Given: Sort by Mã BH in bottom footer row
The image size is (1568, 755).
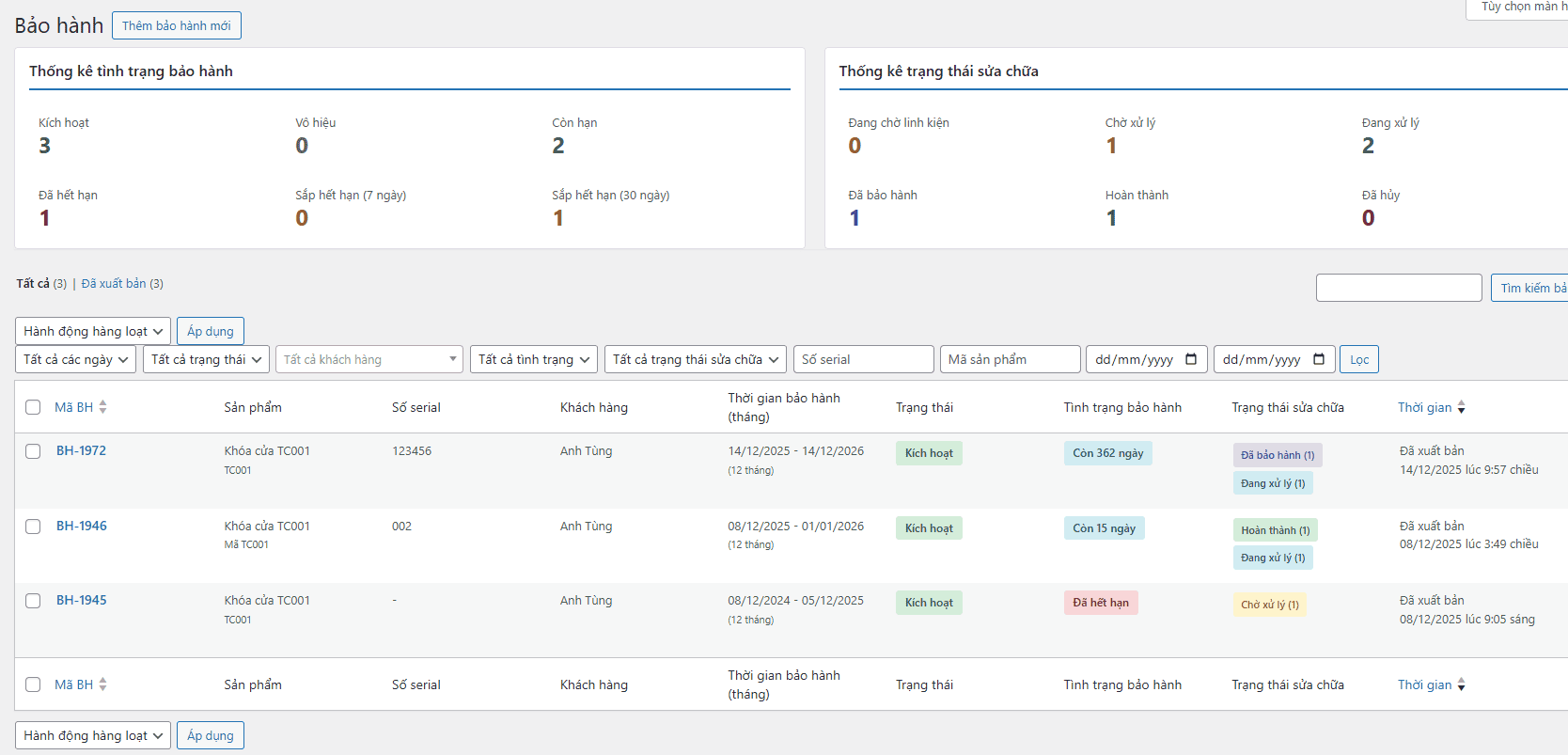Looking at the screenshot, I should (x=74, y=684).
